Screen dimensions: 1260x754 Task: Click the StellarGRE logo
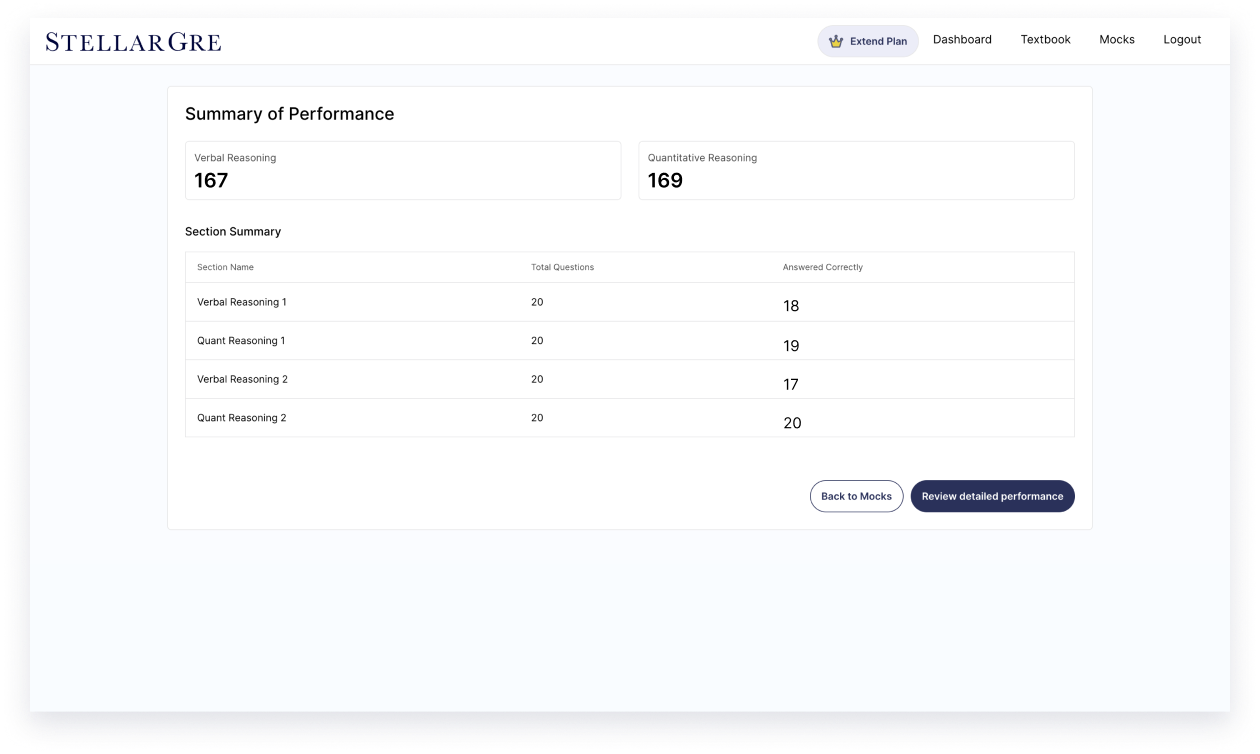click(133, 42)
